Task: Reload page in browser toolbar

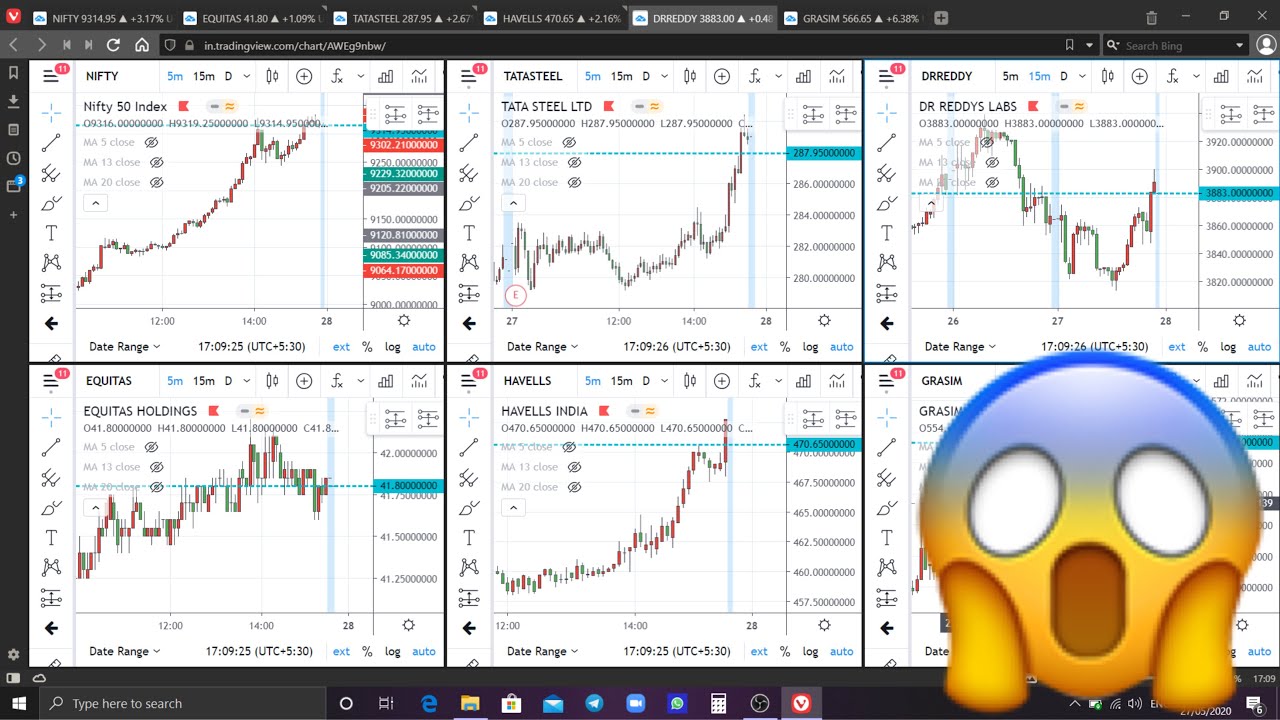Action: click(113, 45)
